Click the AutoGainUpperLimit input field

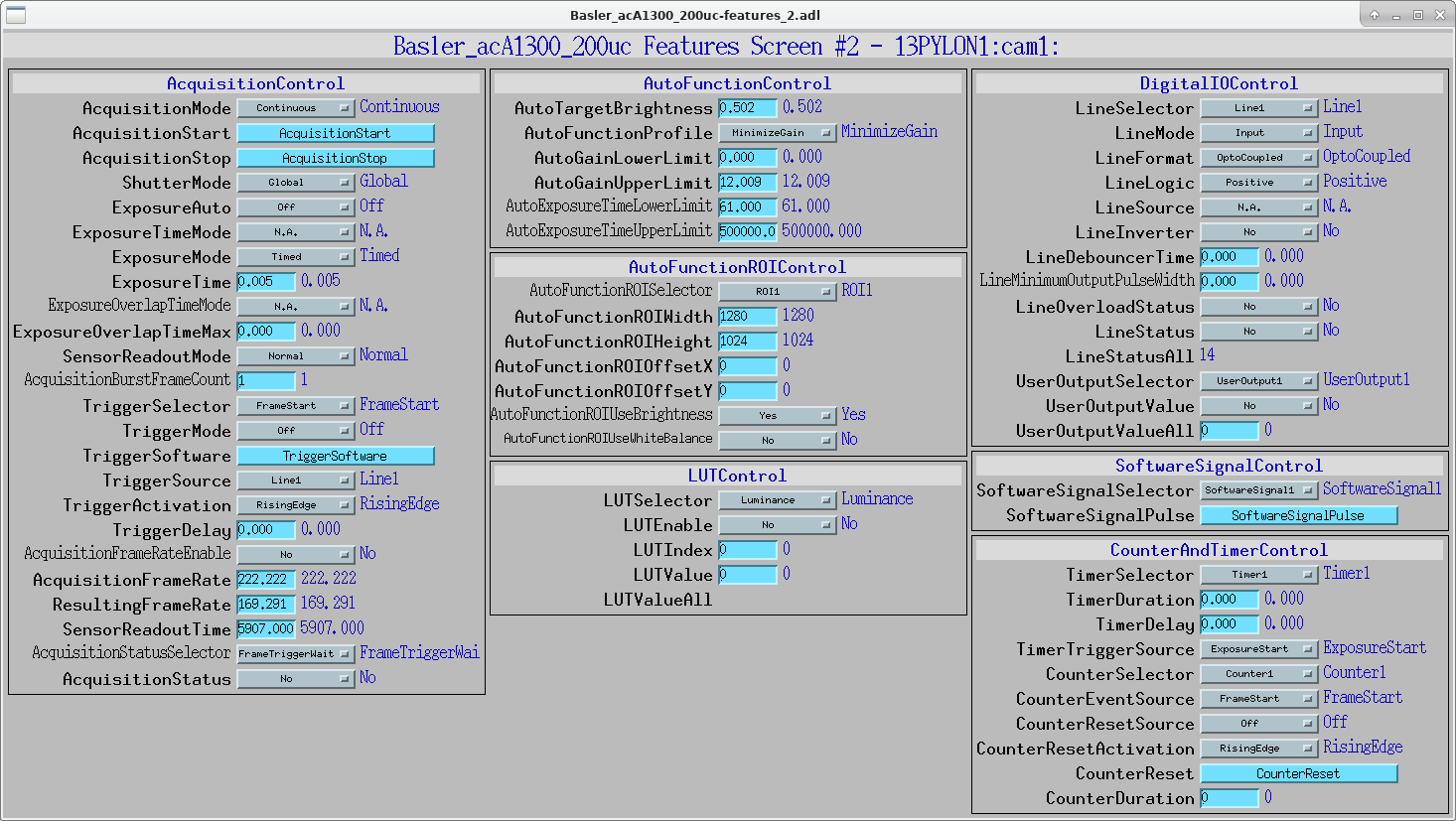click(748, 183)
